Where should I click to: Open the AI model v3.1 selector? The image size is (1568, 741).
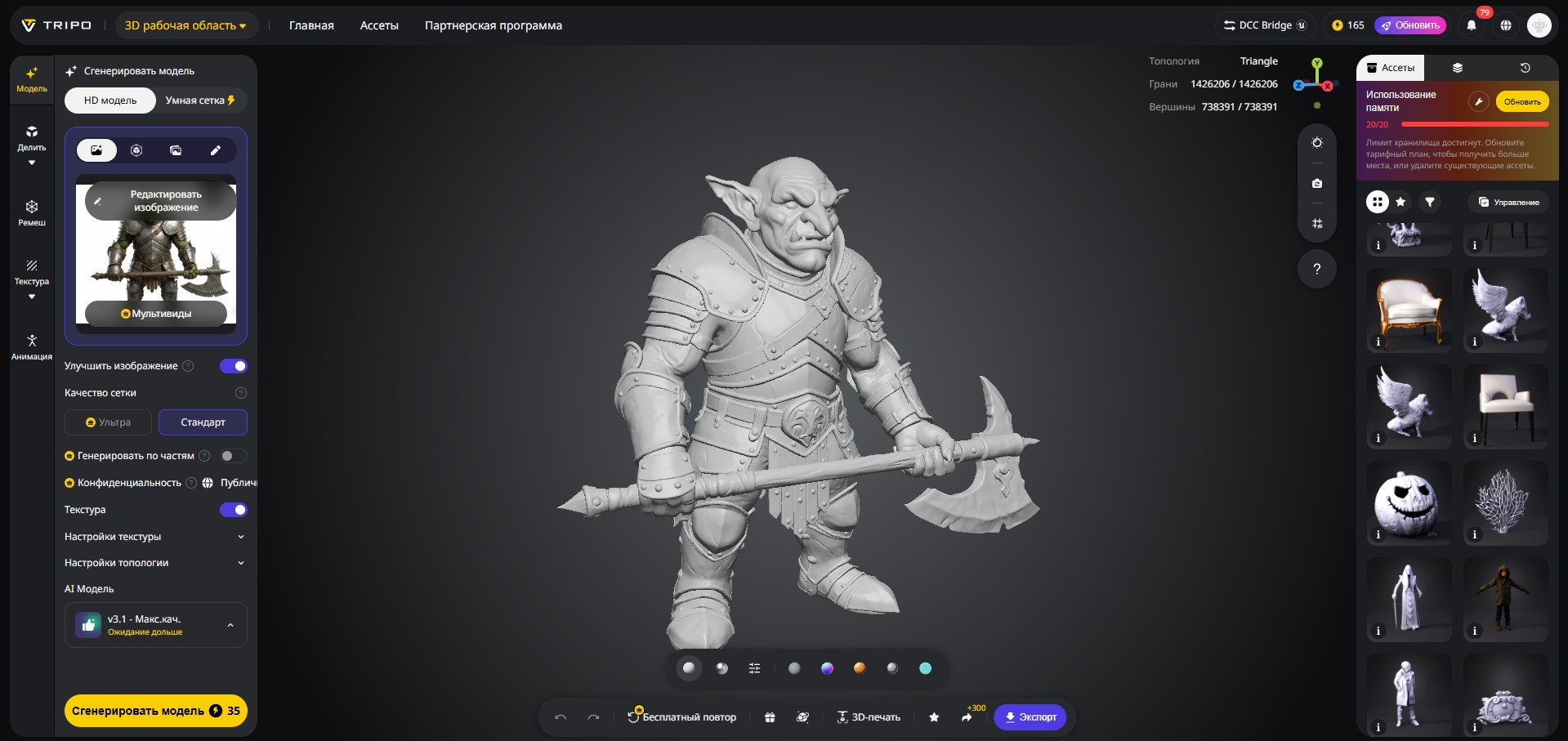point(156,625)
